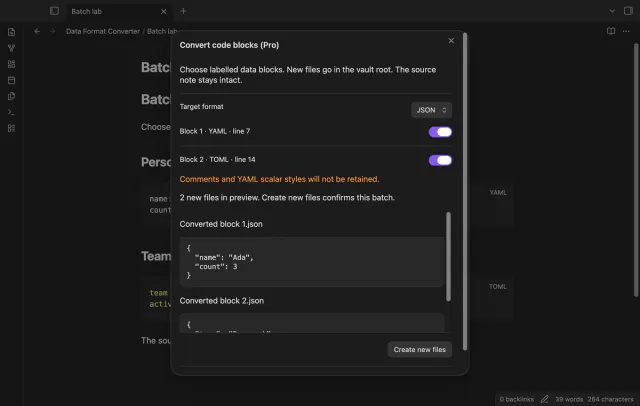This screenshot has height=406, width=640.
Task: Click the 2 new files in preview message
Action: point(287,197)
